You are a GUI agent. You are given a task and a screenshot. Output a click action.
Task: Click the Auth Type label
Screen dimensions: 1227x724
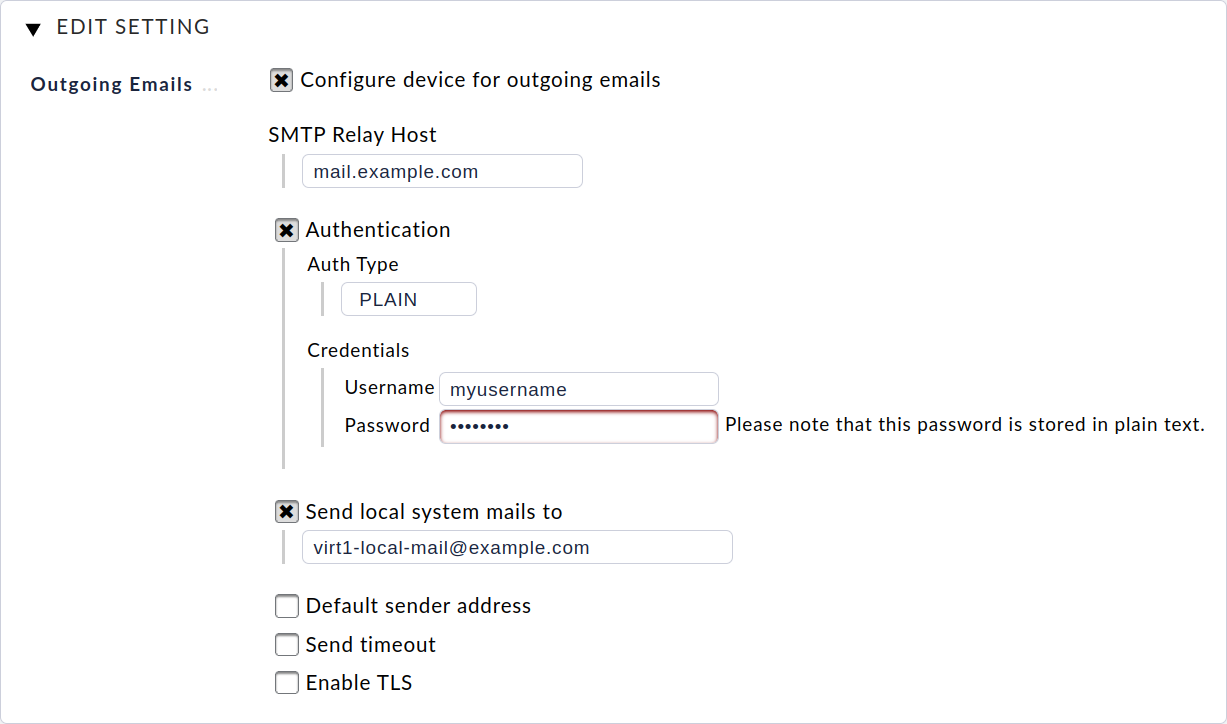352,264
